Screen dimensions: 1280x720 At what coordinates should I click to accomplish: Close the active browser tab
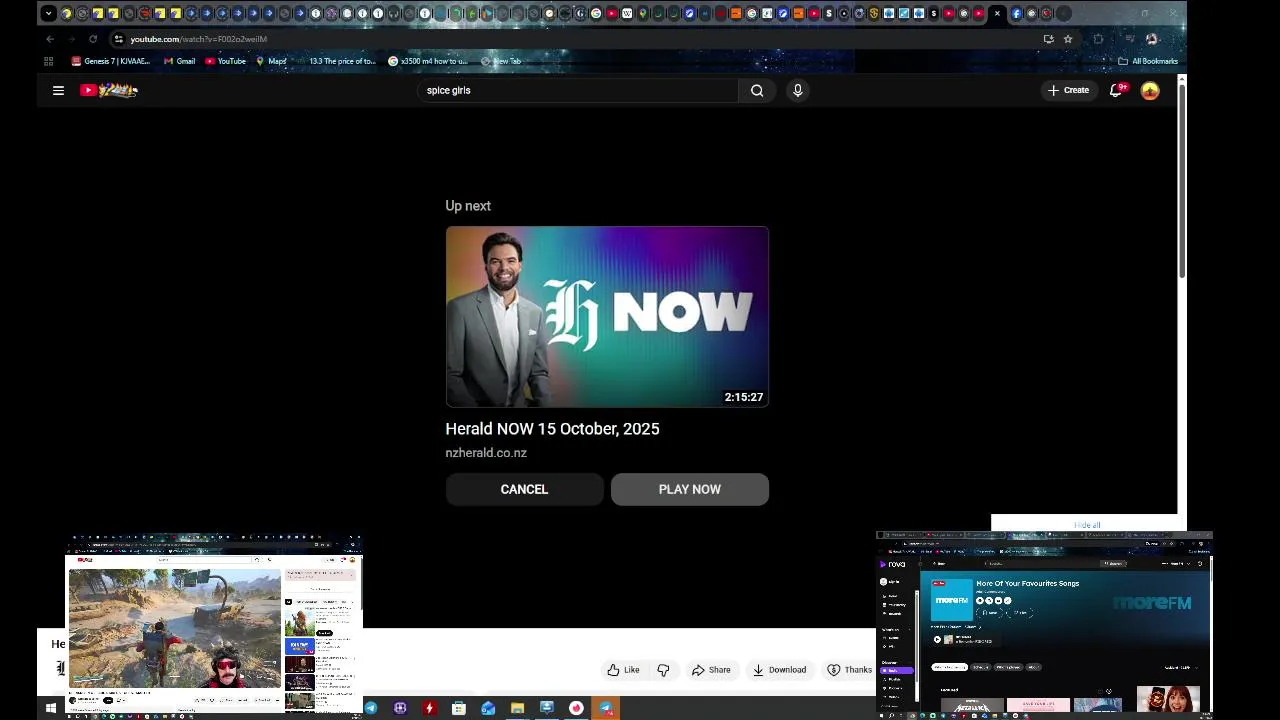click(997, 13)
